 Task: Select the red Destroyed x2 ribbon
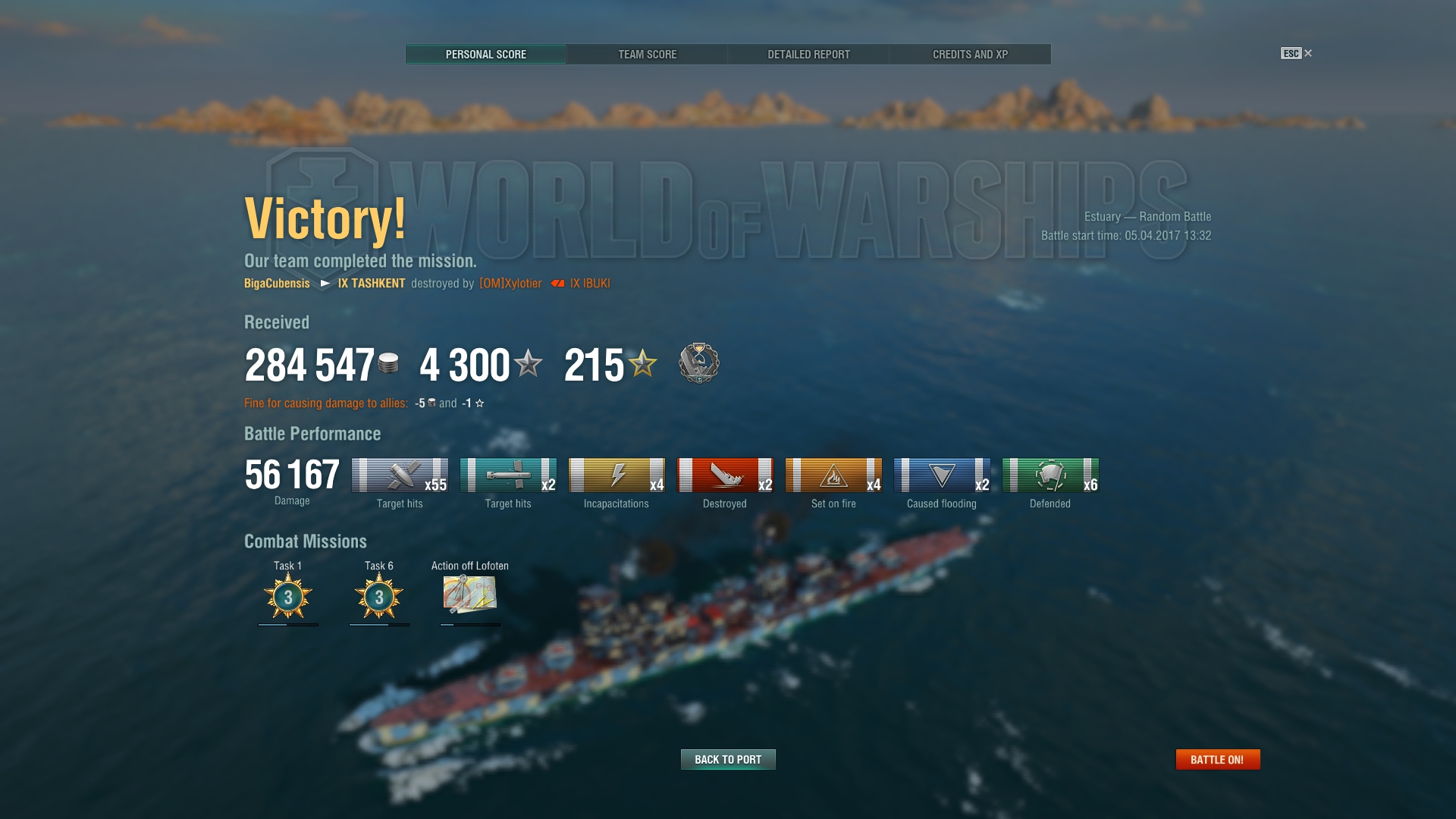[725, 475]
